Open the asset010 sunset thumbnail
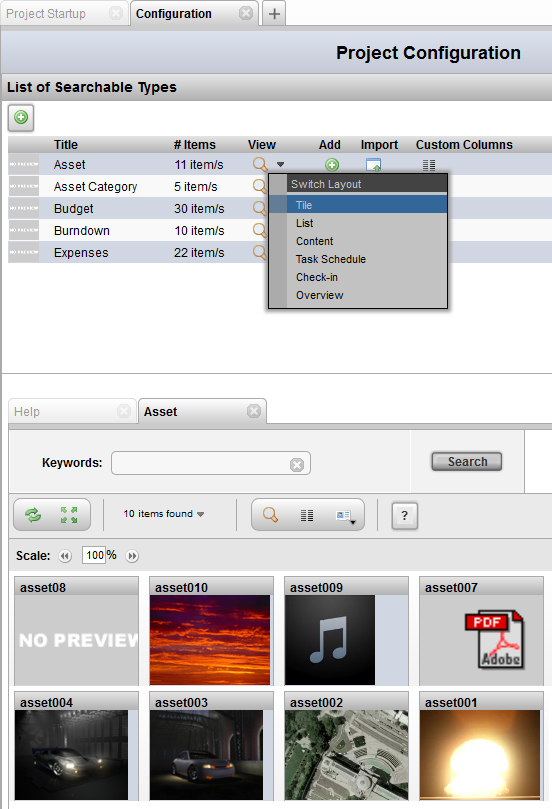 [x=210, y=640]
